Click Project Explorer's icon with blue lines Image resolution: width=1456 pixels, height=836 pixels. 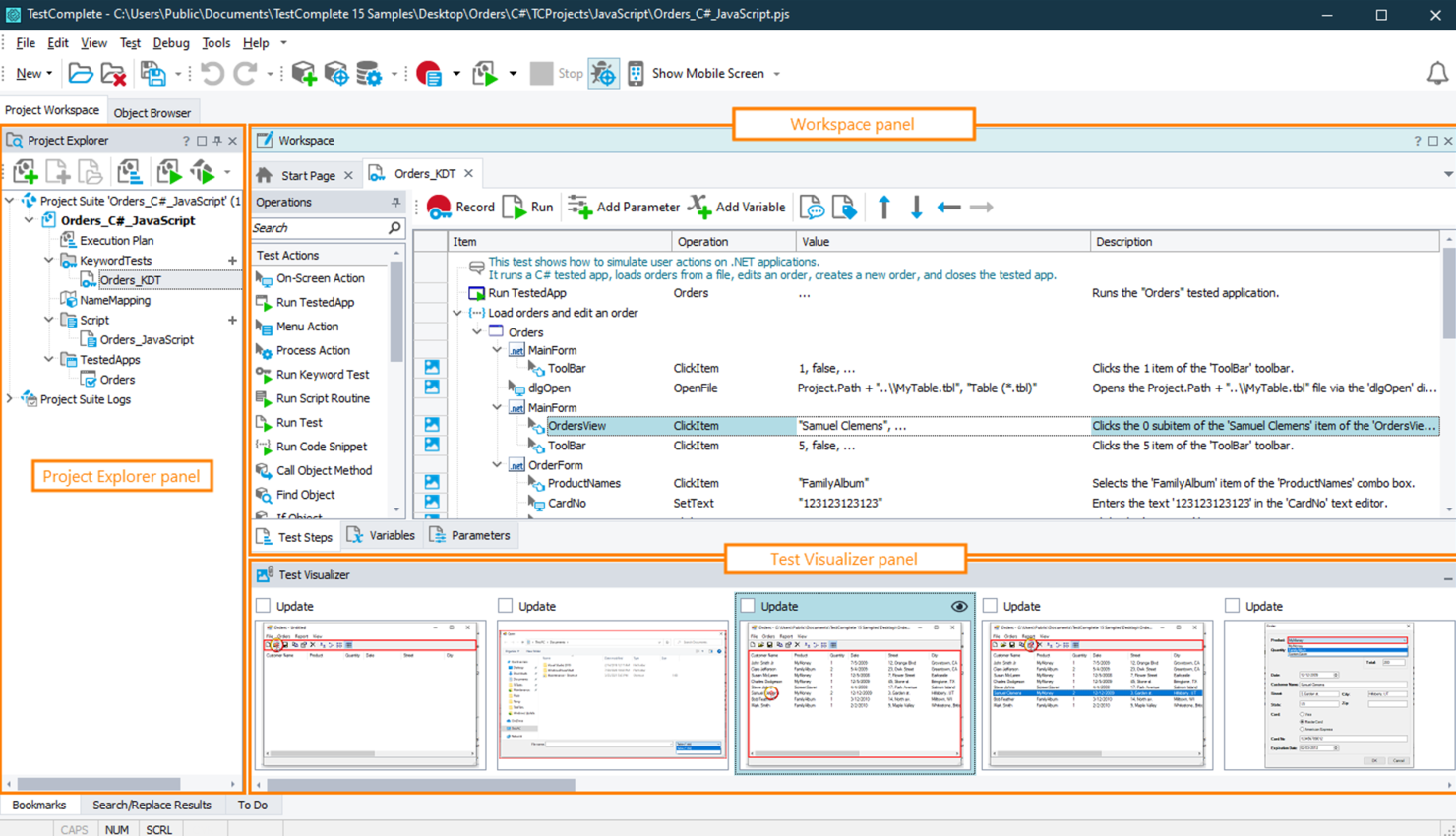(x=129, y=172)
